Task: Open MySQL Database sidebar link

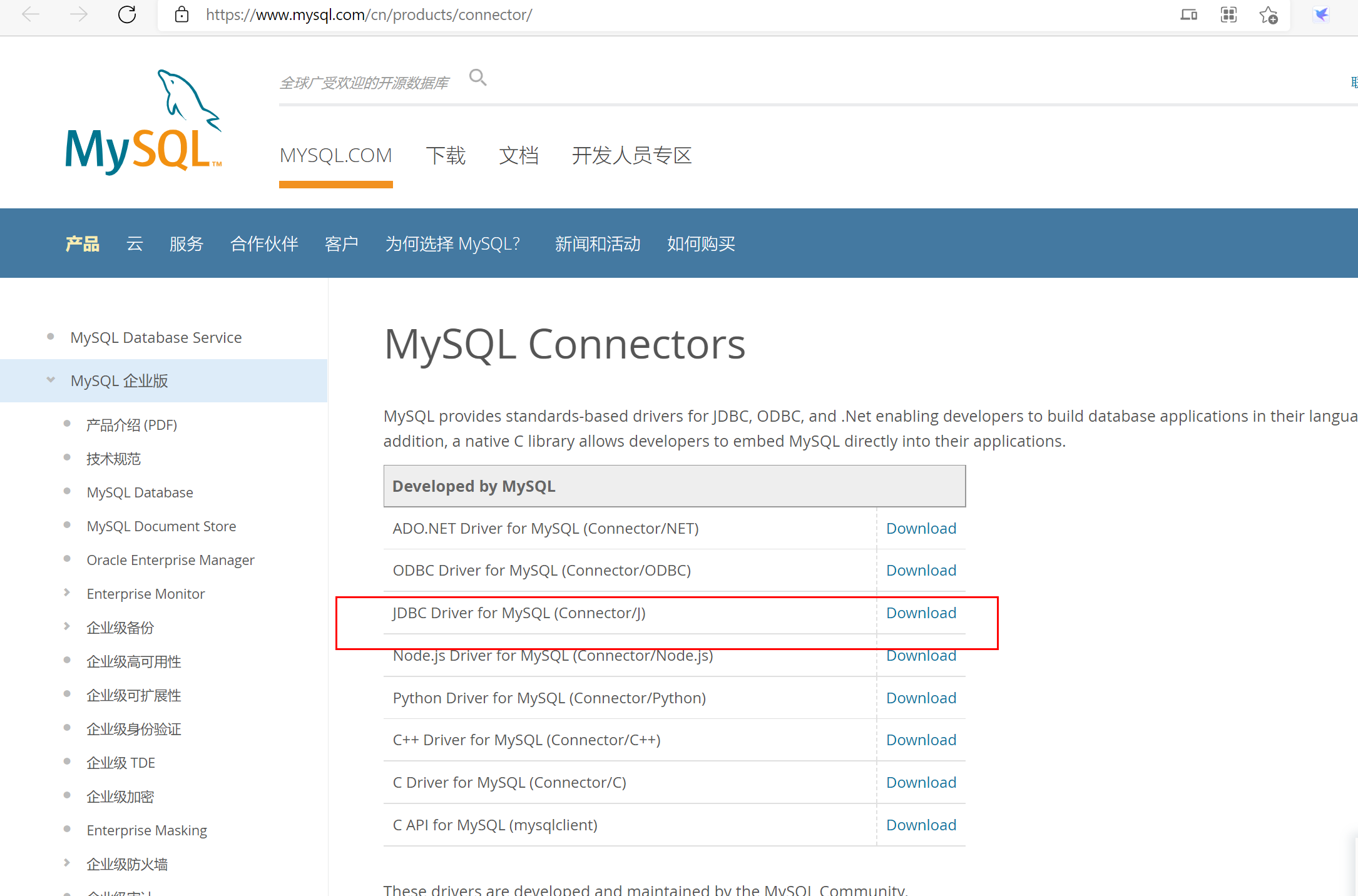Action: tap(140, 492)
